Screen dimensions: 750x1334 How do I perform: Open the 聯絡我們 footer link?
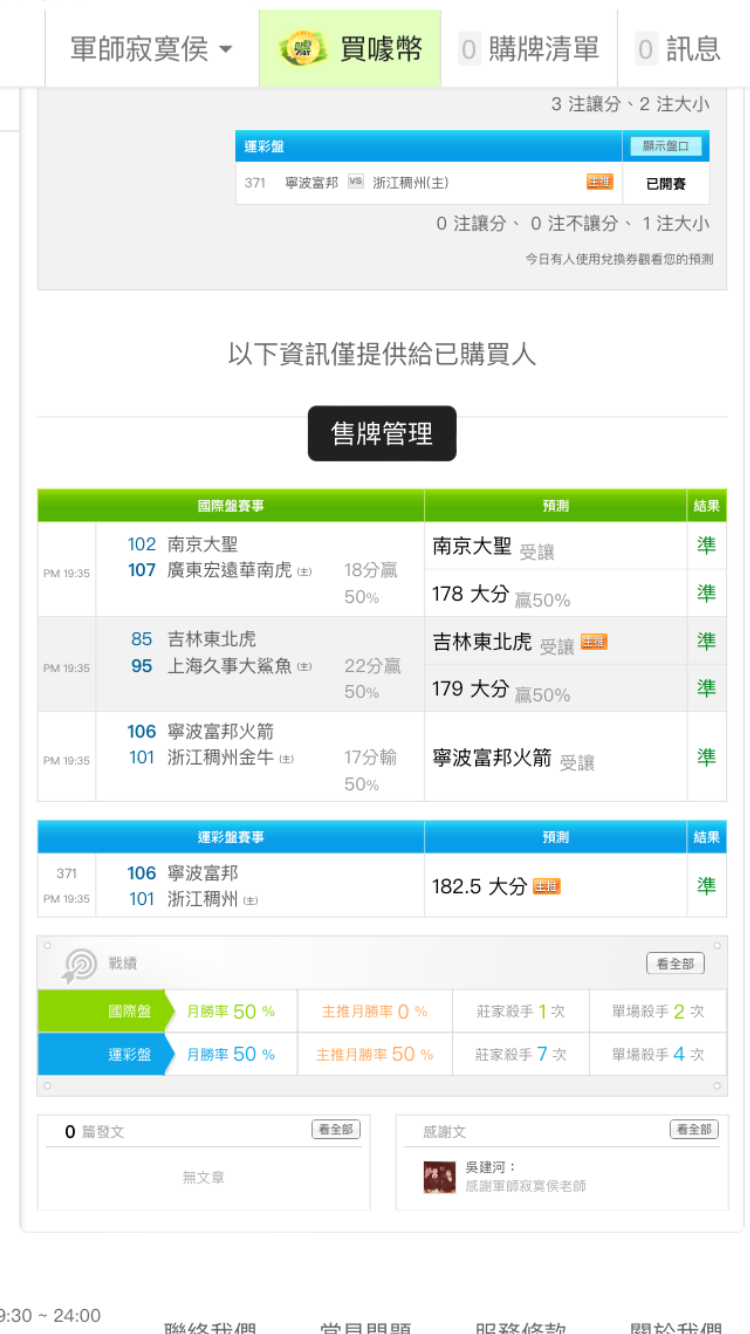210,1328
